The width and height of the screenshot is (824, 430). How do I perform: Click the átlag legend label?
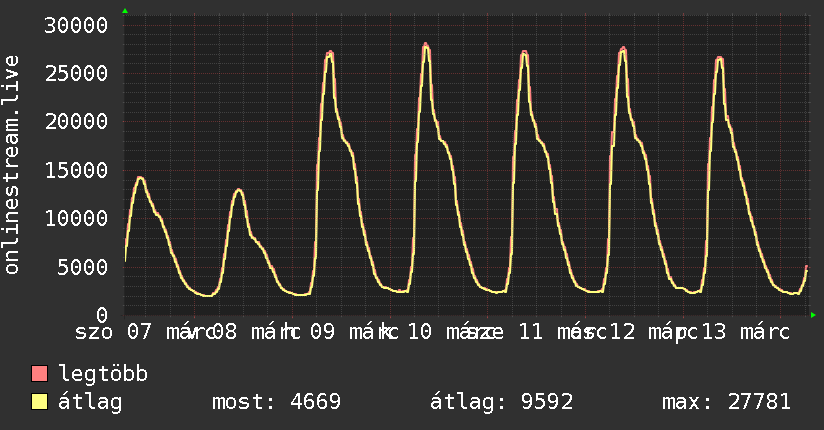click(x=90, y=402)
